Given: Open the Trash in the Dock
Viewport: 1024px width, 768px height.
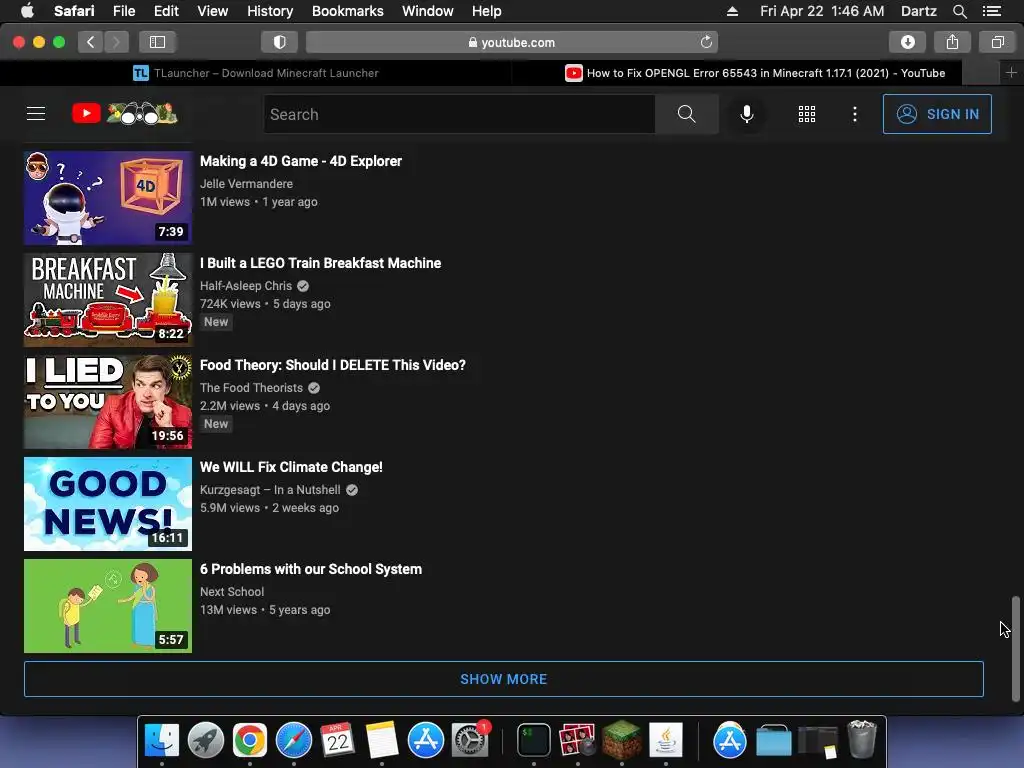Looking at the screenshot, I should click(x=861, y=739).
